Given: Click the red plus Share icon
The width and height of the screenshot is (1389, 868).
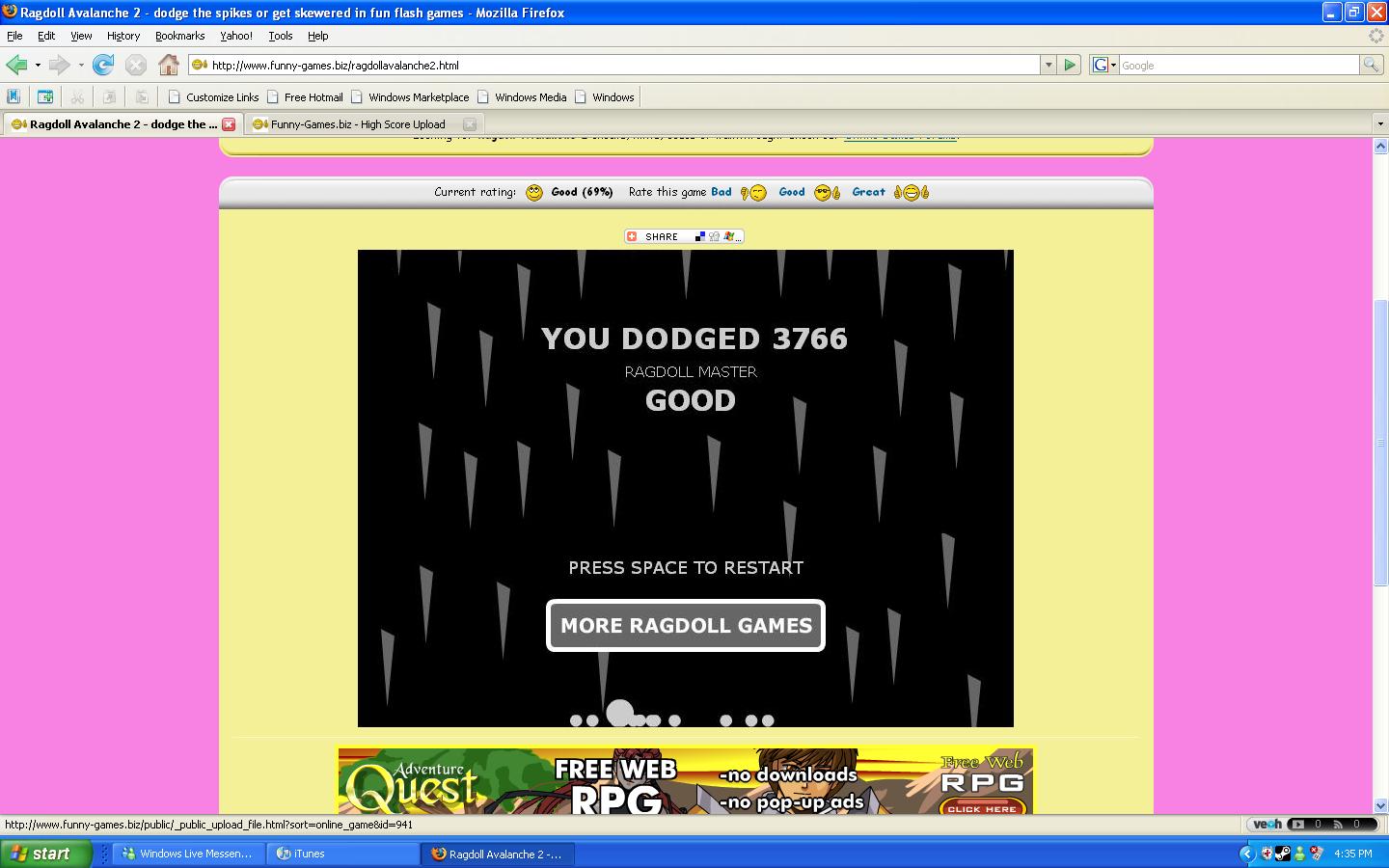Looking at the screenshot, I should pyautogui.click(x=632, y=236).
